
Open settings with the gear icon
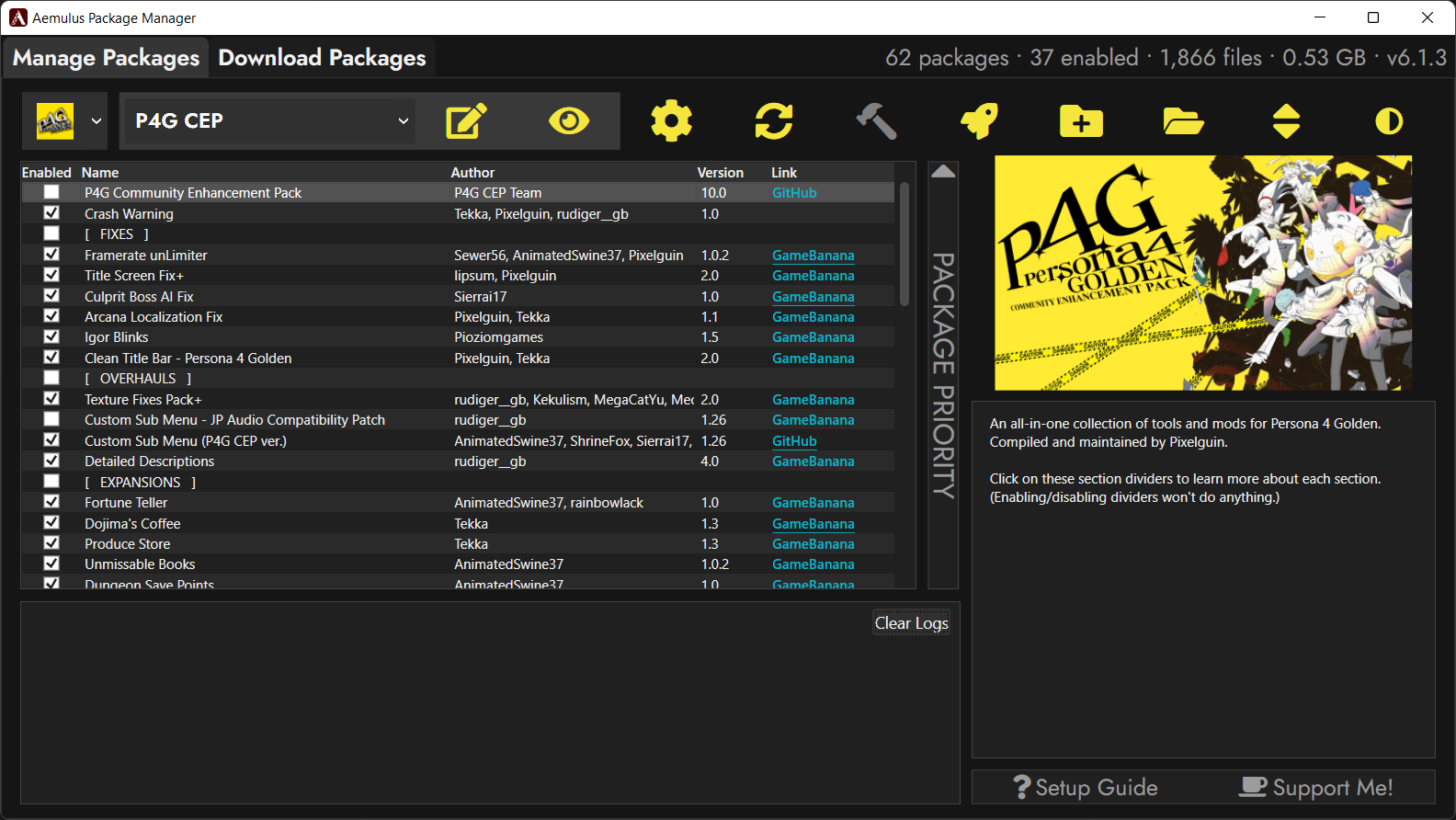coord(672,120)
